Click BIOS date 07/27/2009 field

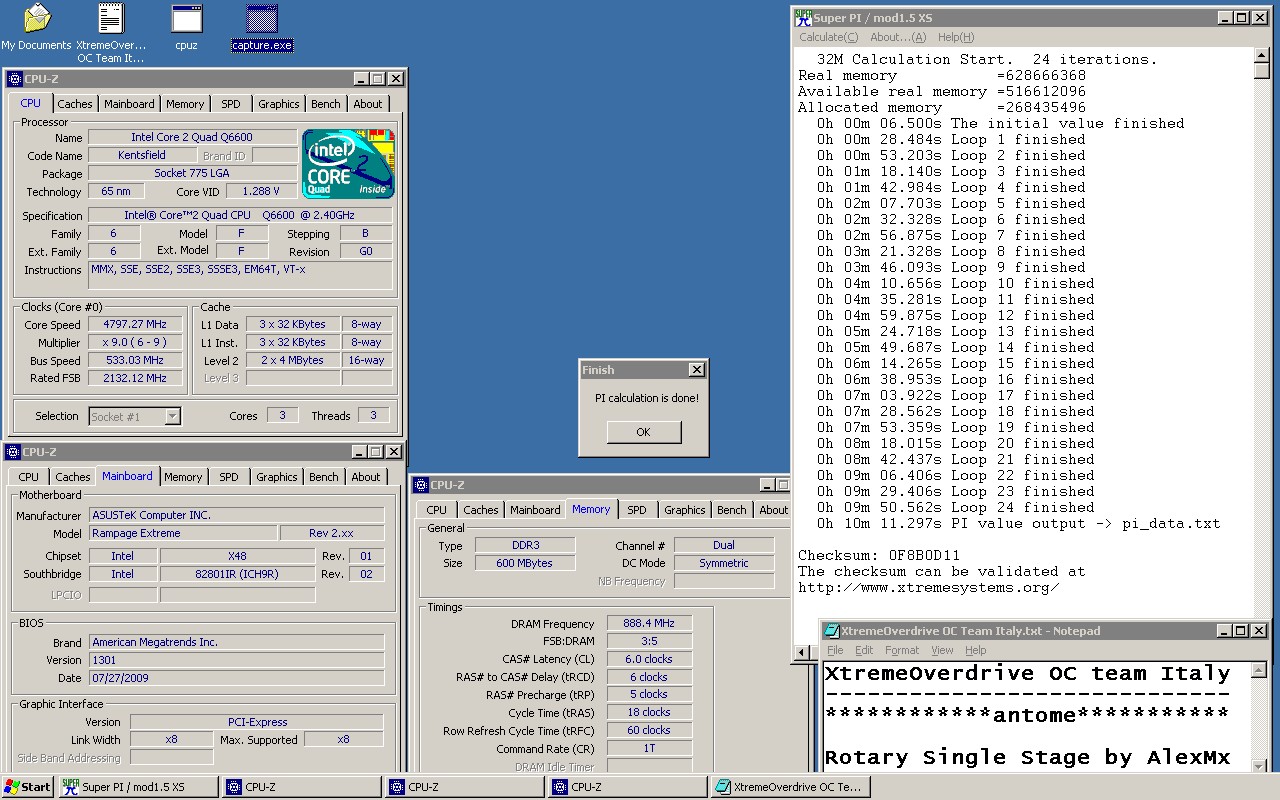point(236,678)
